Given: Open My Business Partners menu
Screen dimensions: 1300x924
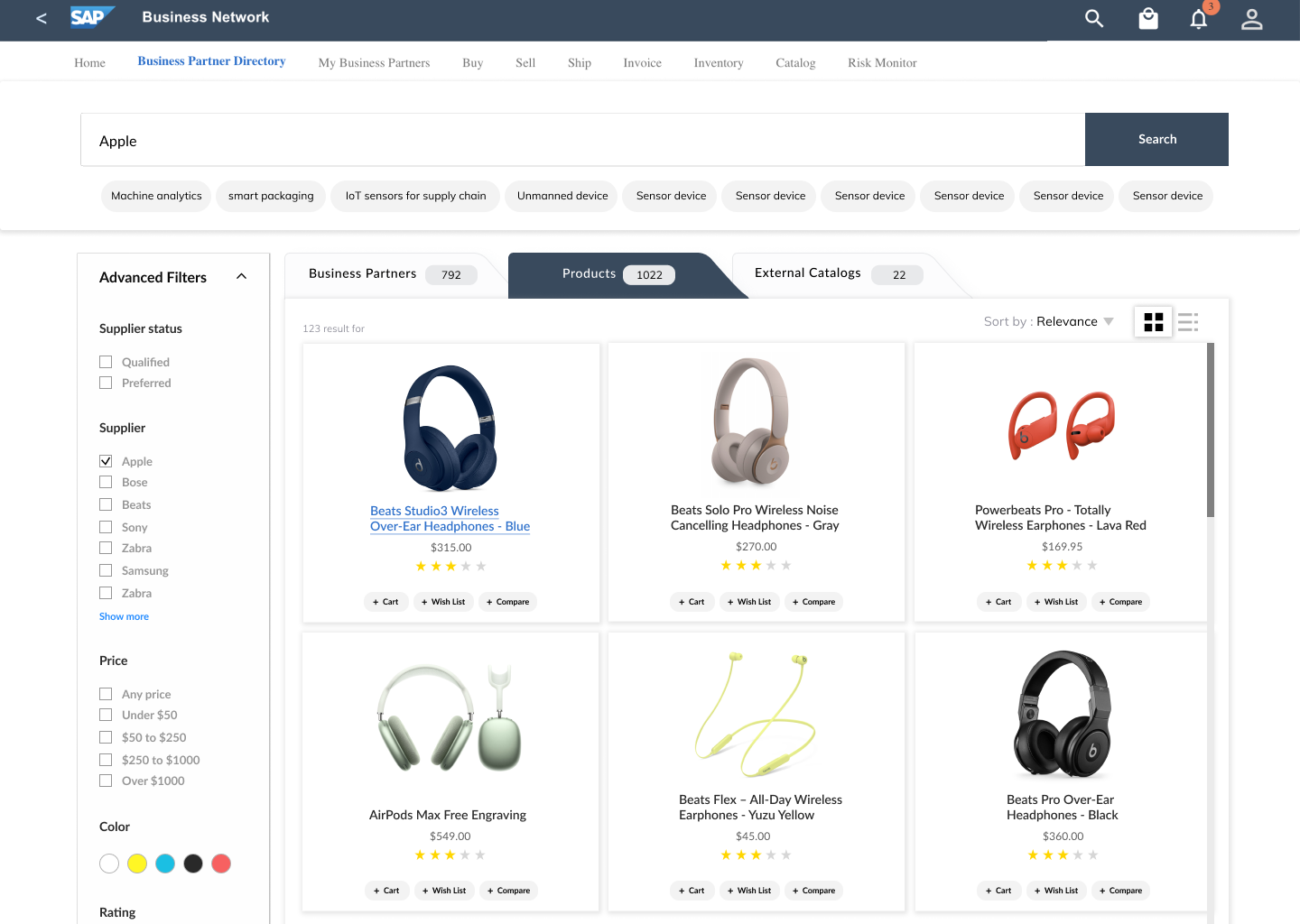Looking at the screenshot, I should click(x=374, y=63).
